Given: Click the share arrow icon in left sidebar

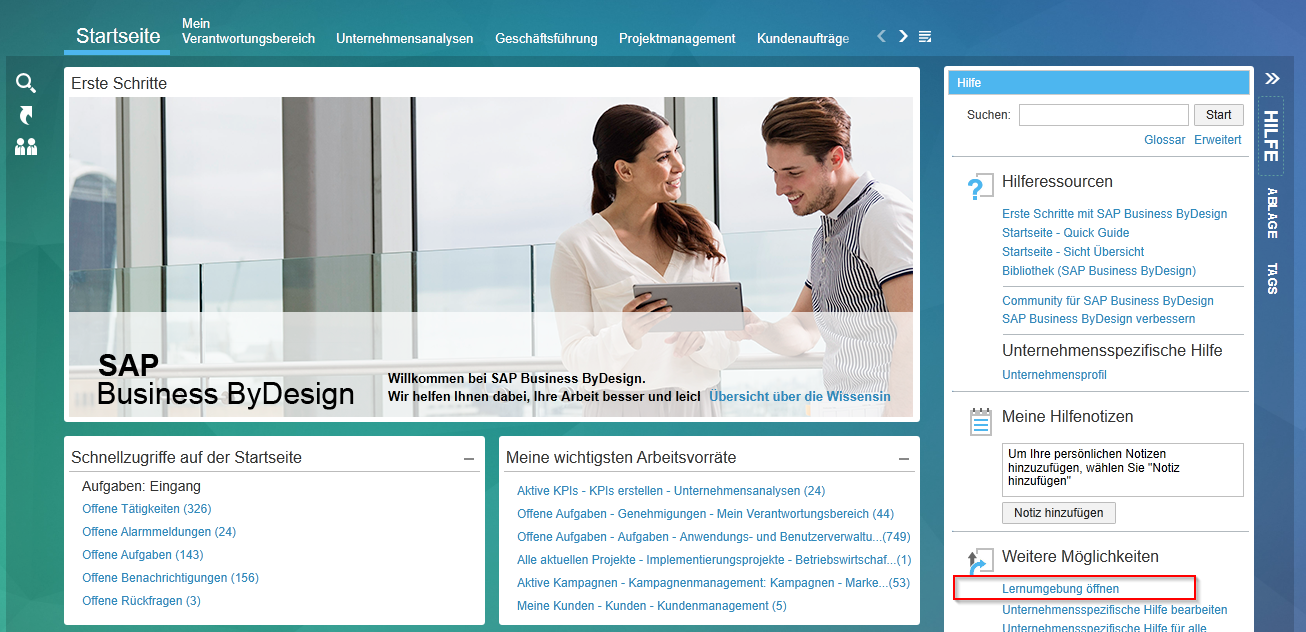Looking at the screenshot, I should [x=26, y=116].
